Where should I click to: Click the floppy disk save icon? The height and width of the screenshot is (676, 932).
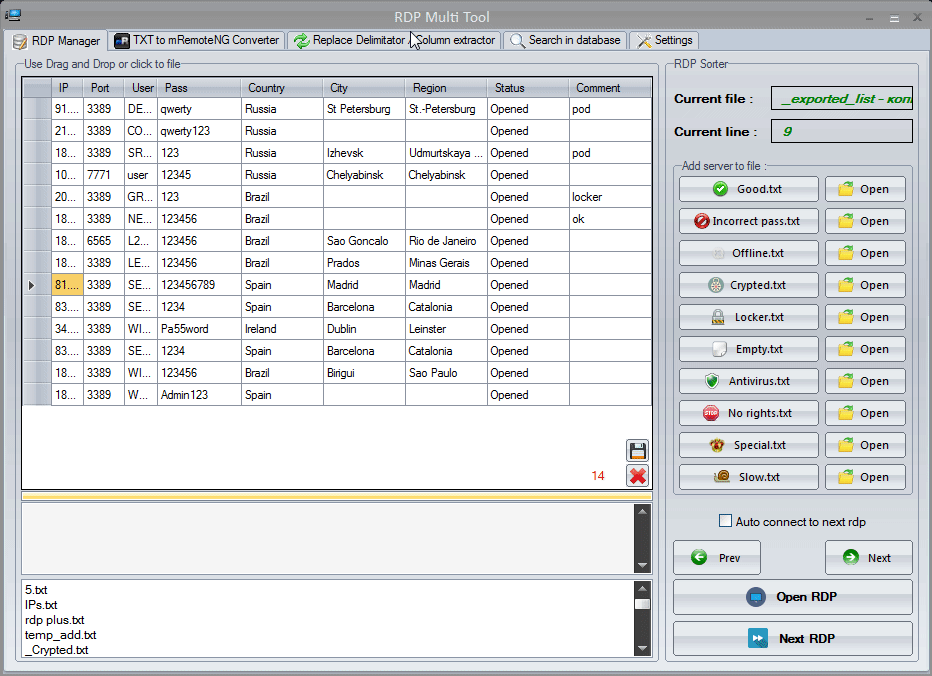click(637, 450)
